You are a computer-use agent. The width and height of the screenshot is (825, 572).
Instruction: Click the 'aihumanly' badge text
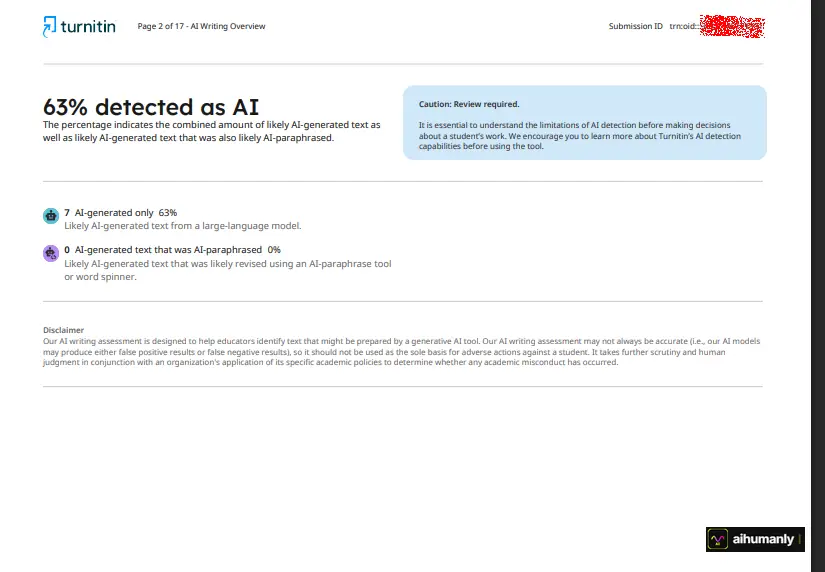click(x=763, y=539)
